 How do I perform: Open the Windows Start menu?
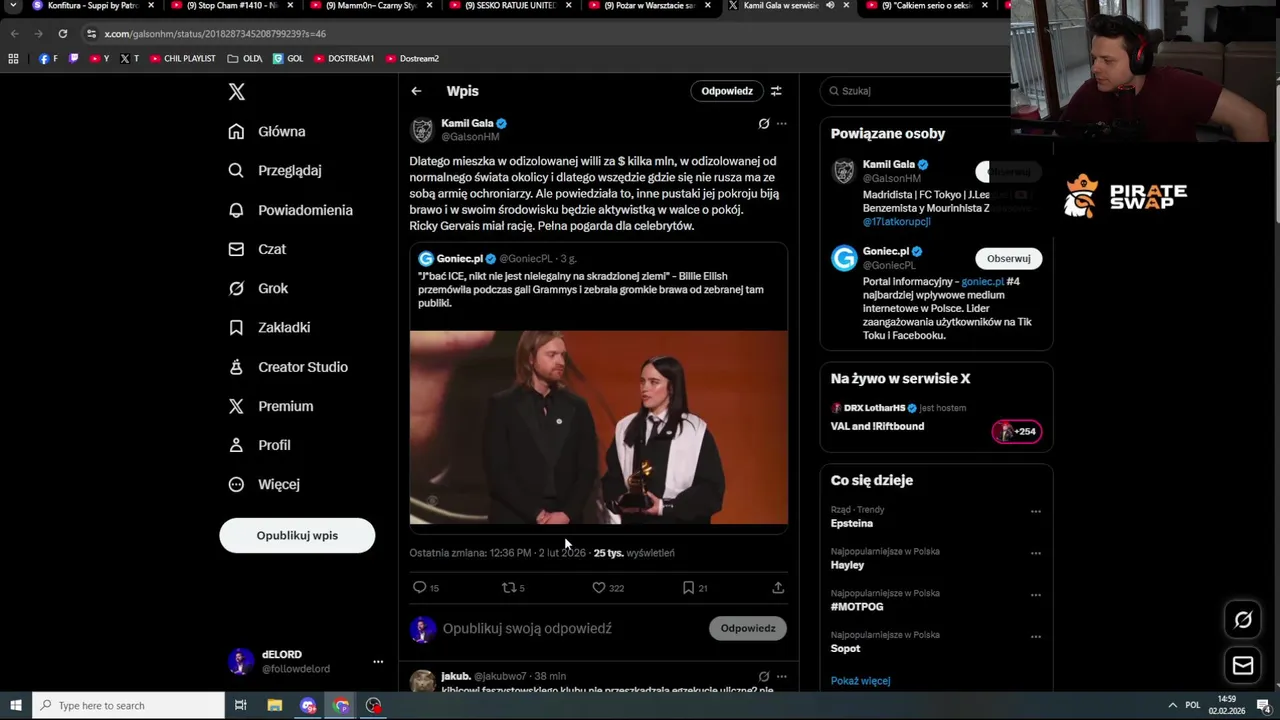click(15, 706)
